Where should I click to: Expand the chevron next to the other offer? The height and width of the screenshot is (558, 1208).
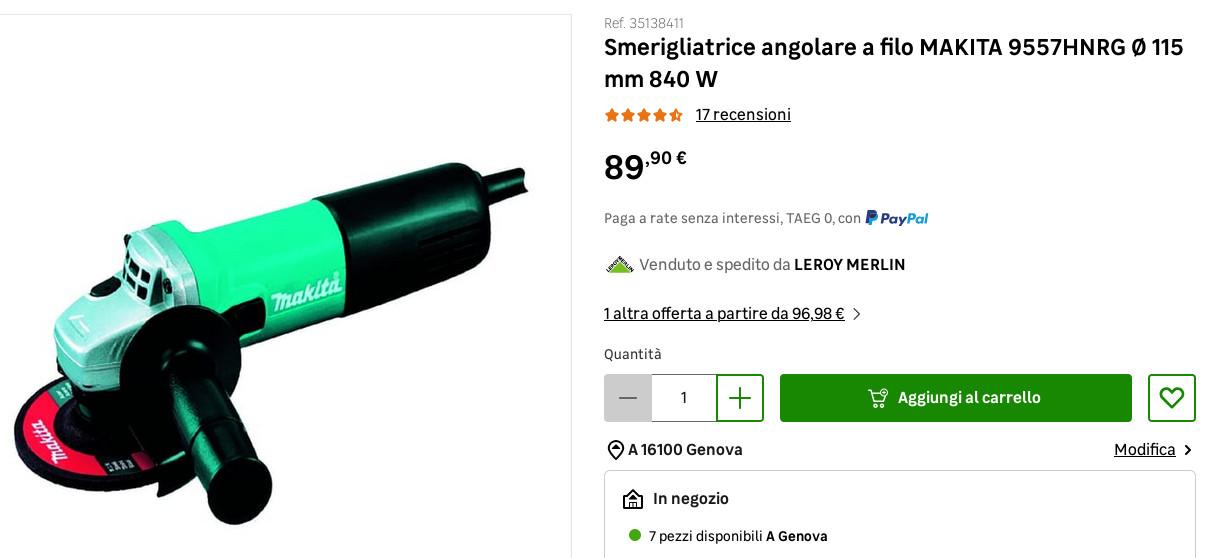point(856,314)
